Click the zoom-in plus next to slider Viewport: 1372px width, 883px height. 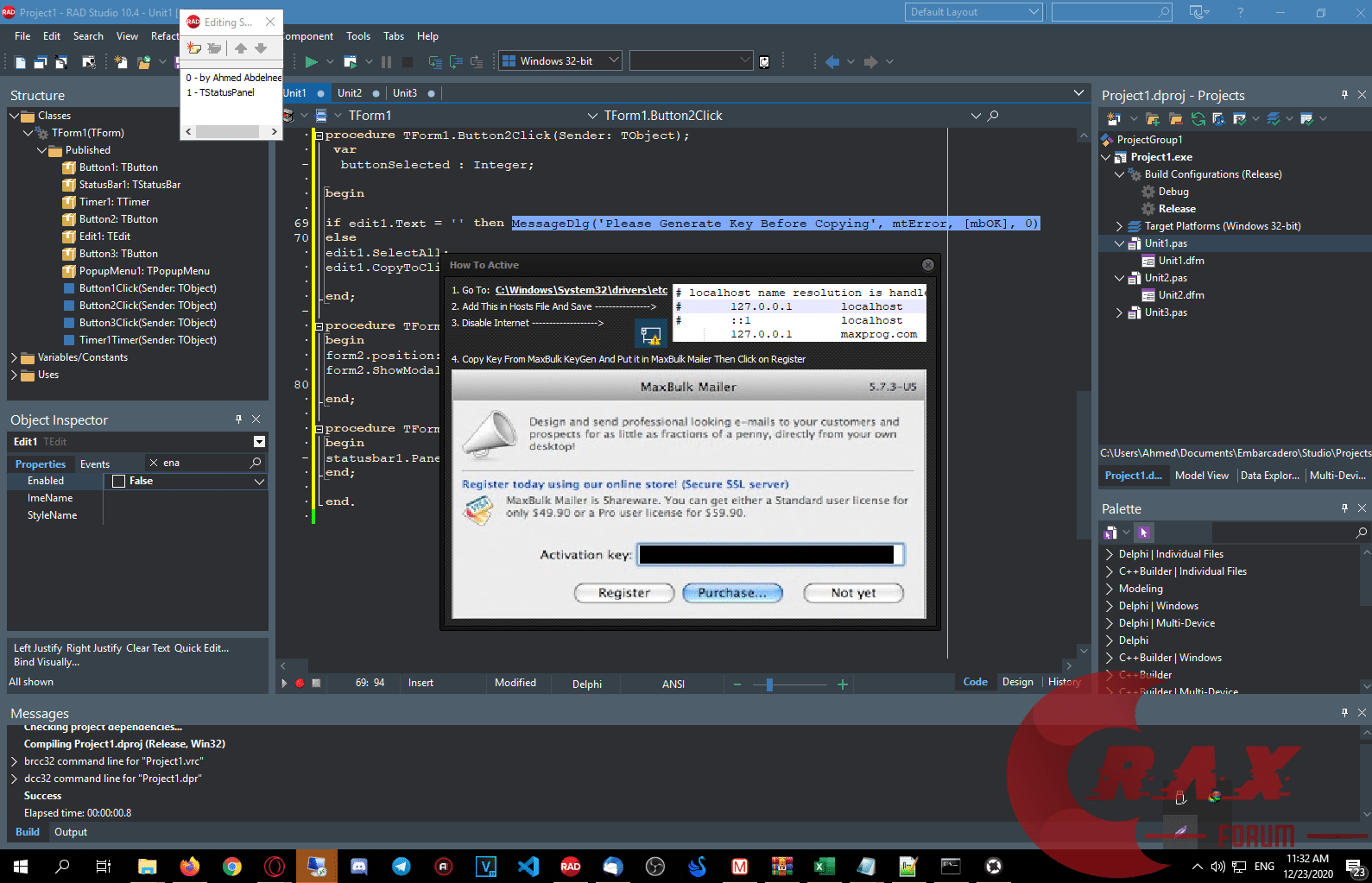[x=843, y=684]
